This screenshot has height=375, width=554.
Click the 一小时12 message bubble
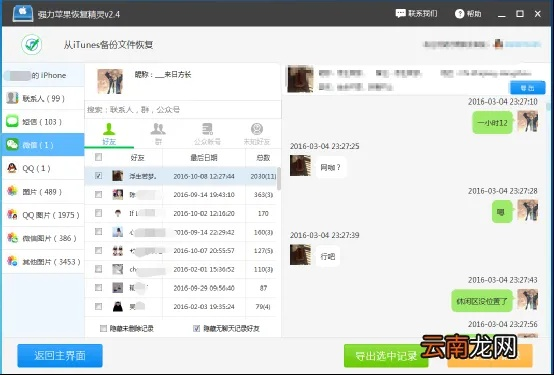pyautogui.click(x=492, y=123)
